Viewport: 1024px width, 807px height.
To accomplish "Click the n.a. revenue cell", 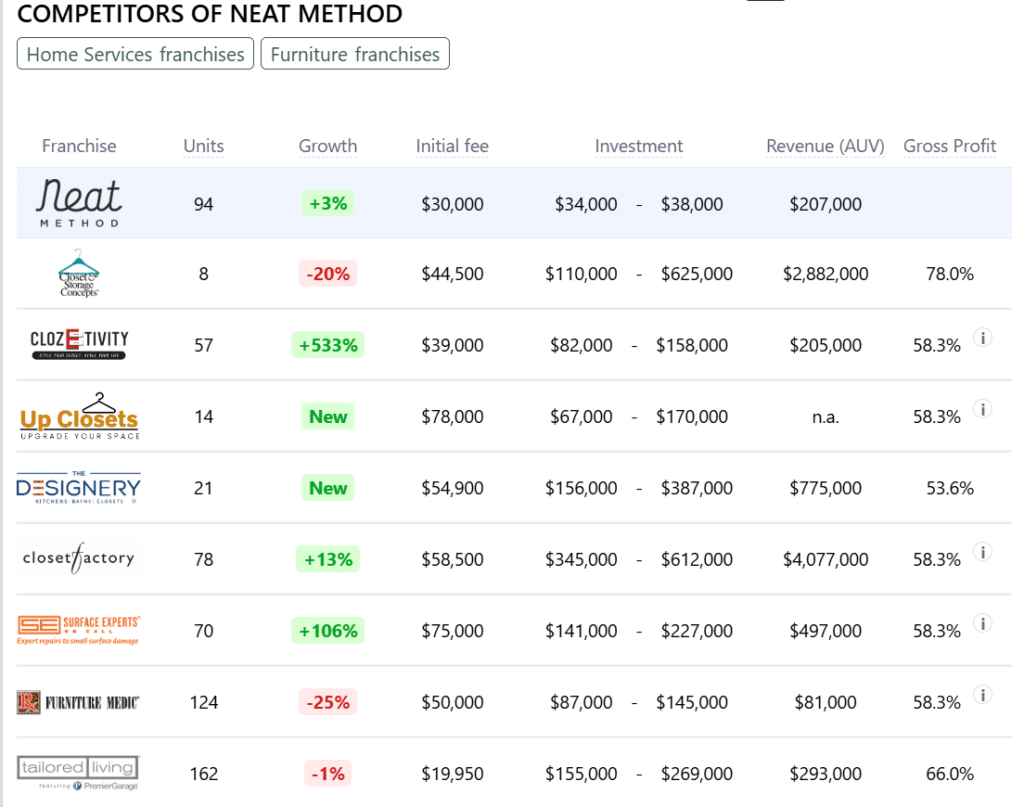I will [825, 417].
